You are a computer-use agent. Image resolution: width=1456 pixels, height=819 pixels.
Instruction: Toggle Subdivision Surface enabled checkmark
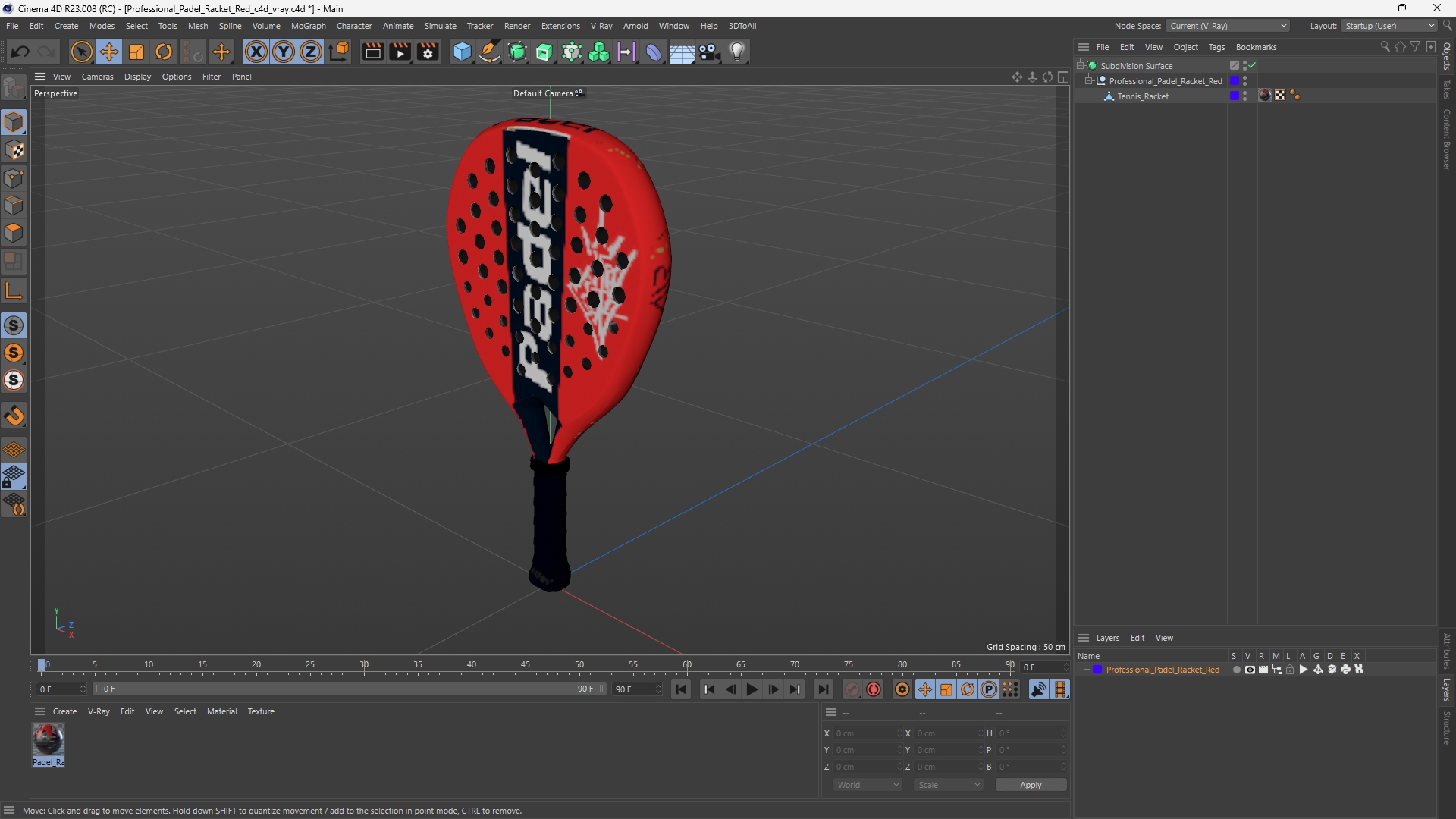1253,65
